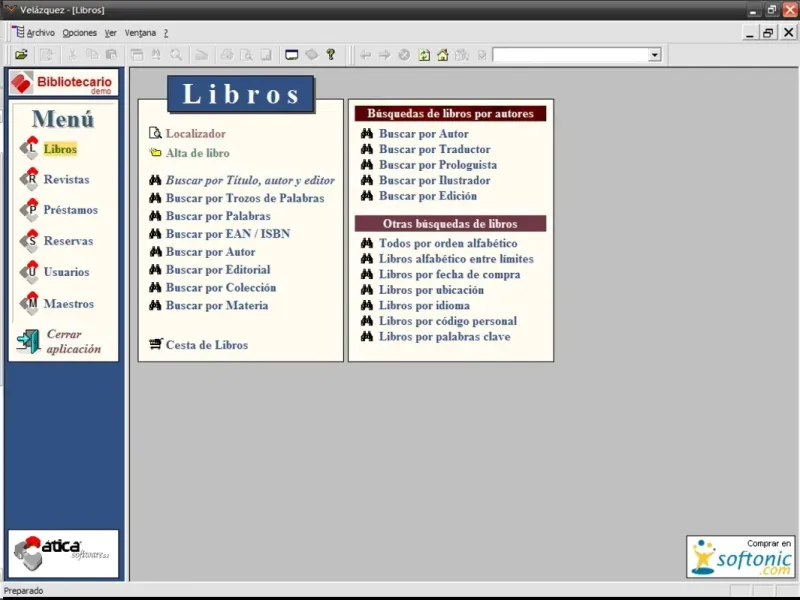The height and width of the screenshot is (600, 800).
Task: Click Cerrar aplicación link
Action: (74, 341)
